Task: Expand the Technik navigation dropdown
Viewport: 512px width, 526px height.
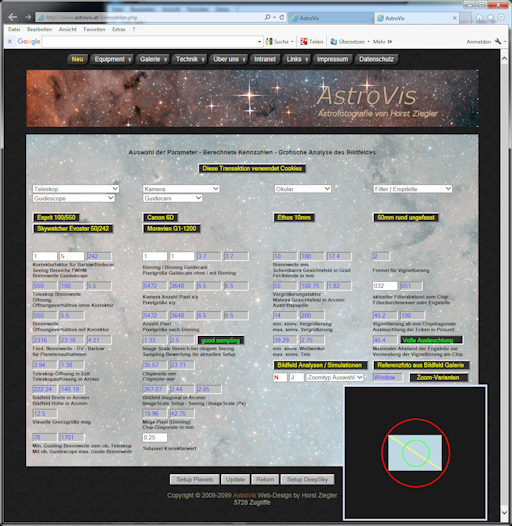Action: 190,59
